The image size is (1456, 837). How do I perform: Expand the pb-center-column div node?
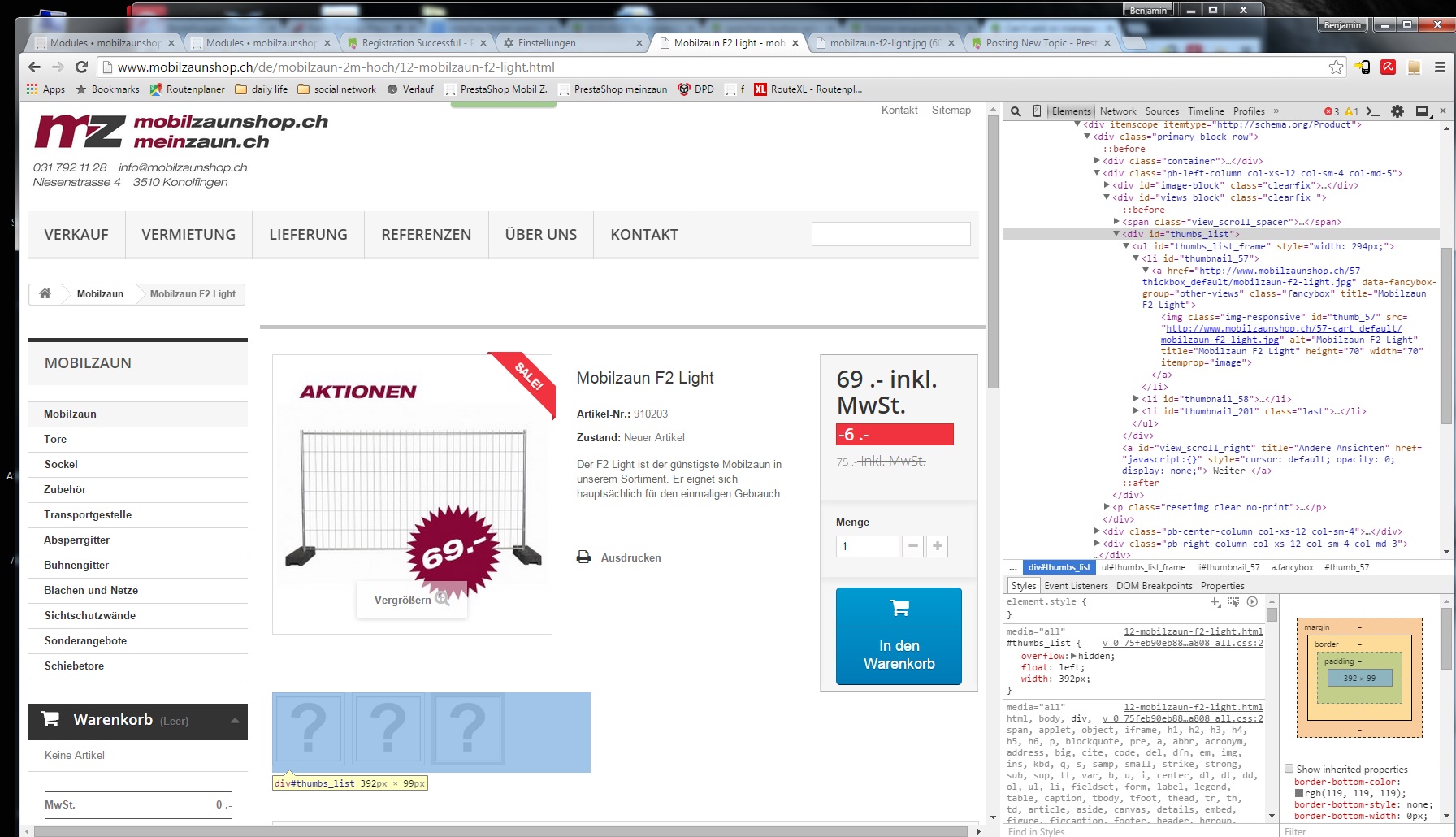pyautogui.click(x=1097, y=531)
